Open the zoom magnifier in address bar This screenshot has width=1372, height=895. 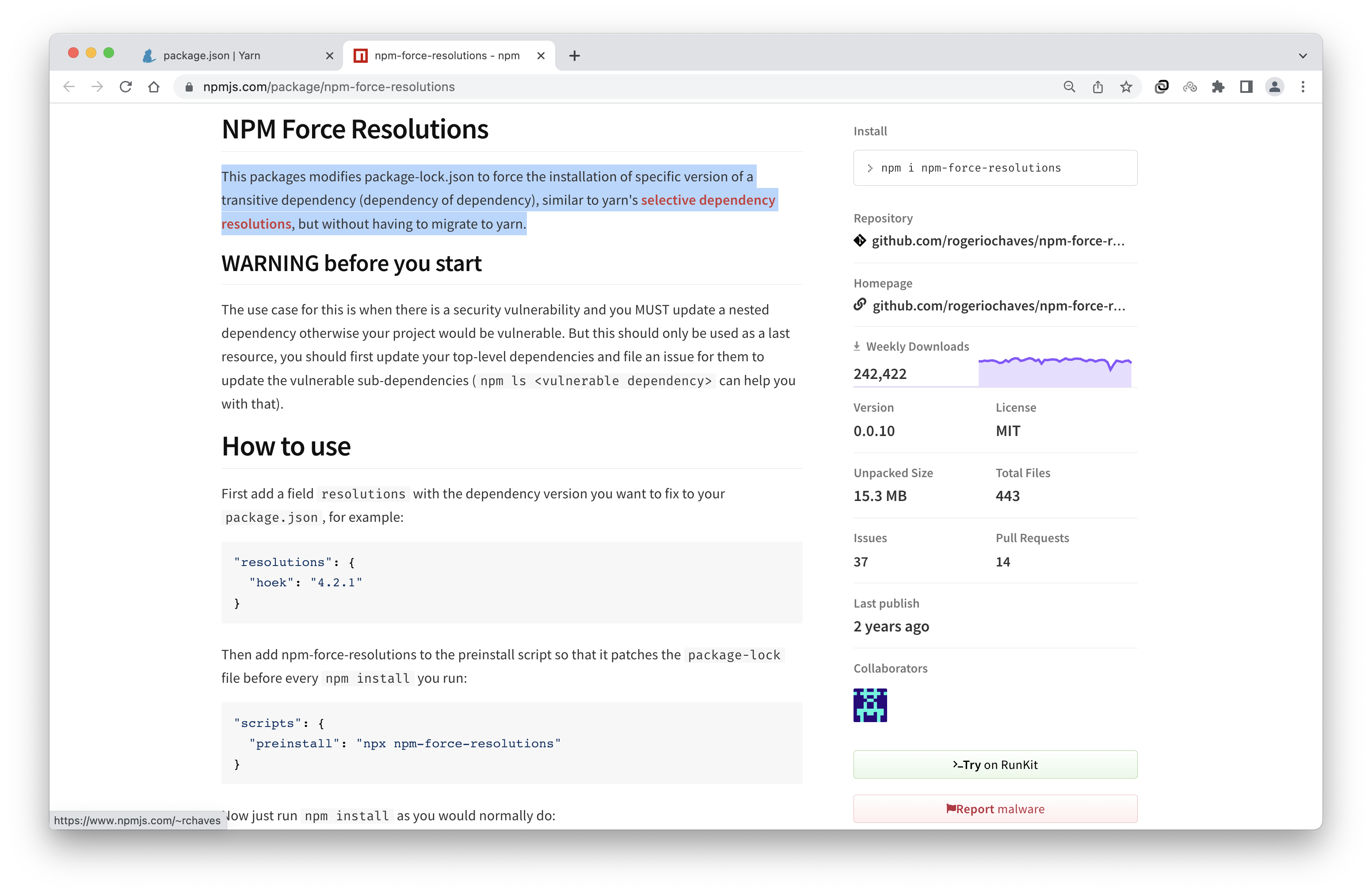coord(1069,87)
